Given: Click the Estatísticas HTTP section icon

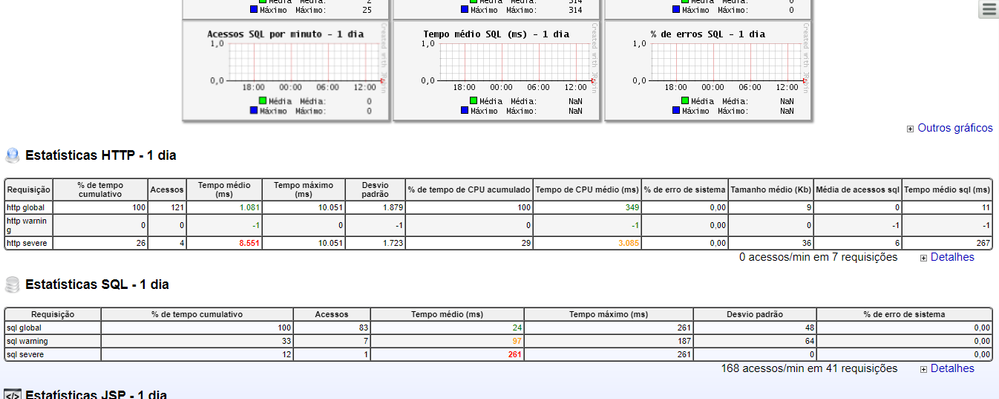Looking at the screenshot, I should [12, 156].
